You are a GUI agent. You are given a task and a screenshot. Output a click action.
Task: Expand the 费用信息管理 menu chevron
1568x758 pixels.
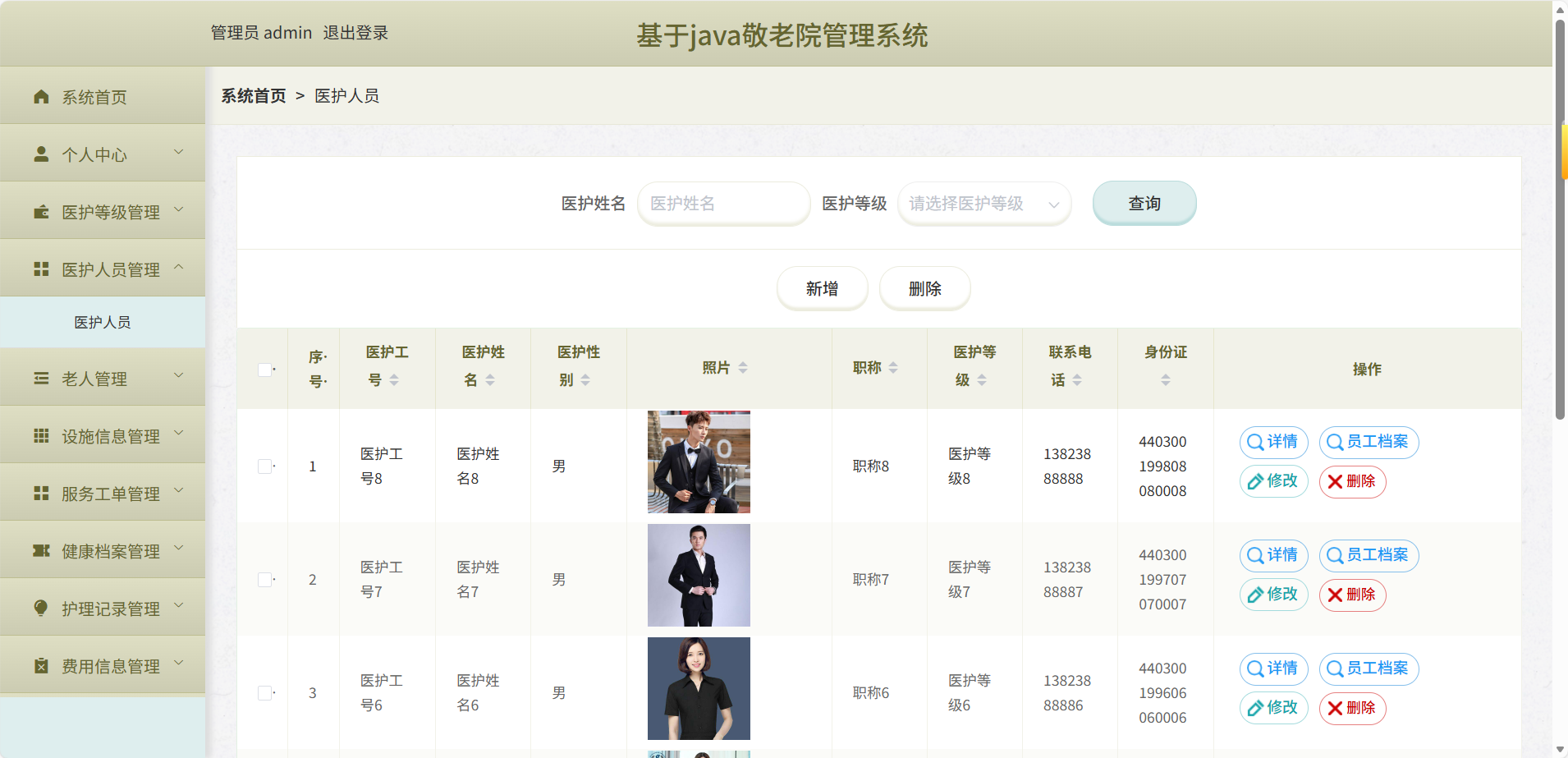tap(178, 664)
